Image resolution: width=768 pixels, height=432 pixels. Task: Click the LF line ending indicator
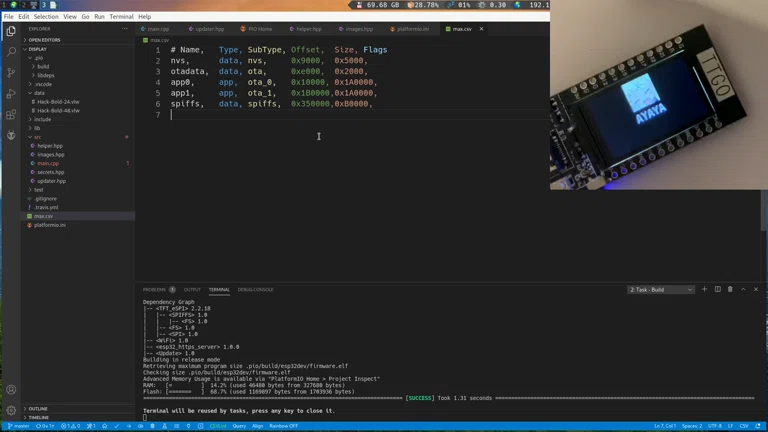730,426
